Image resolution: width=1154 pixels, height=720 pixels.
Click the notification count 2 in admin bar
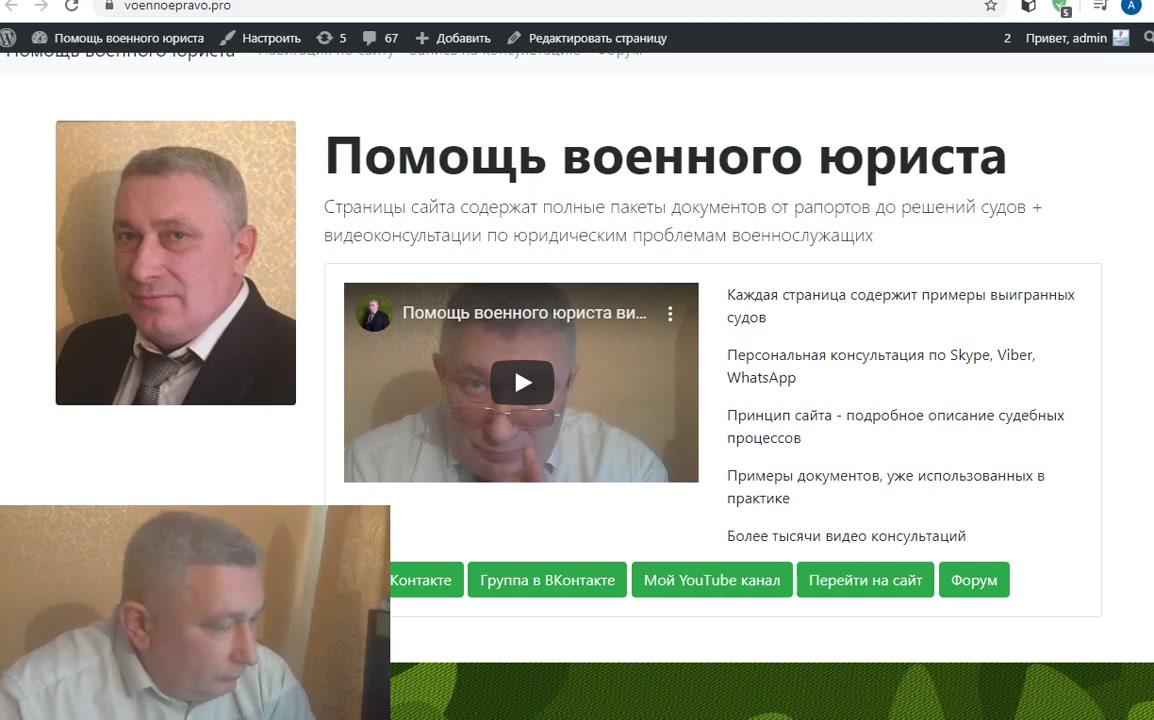point(1007,38)
